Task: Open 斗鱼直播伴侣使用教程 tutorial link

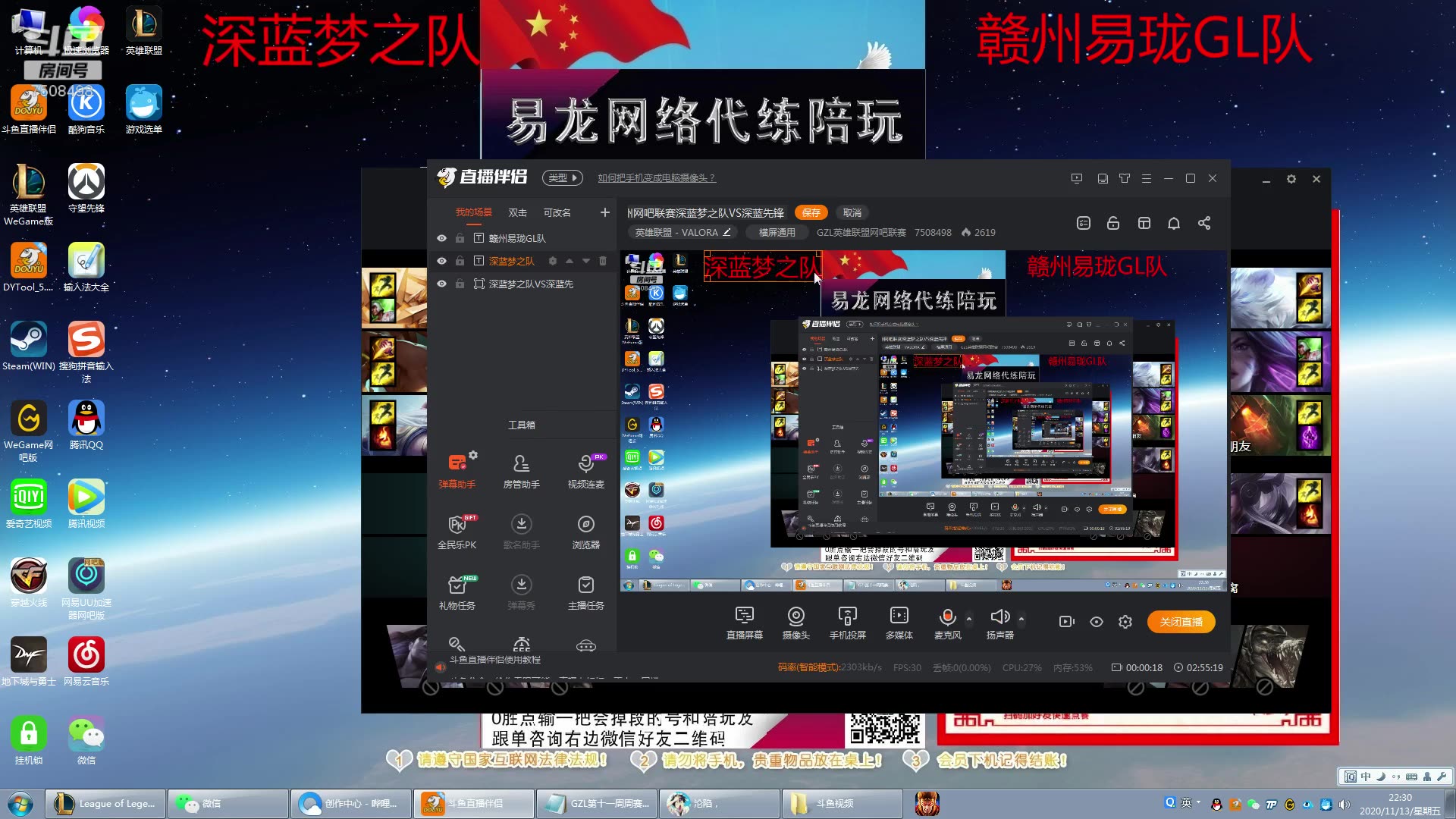Action: 494,660
